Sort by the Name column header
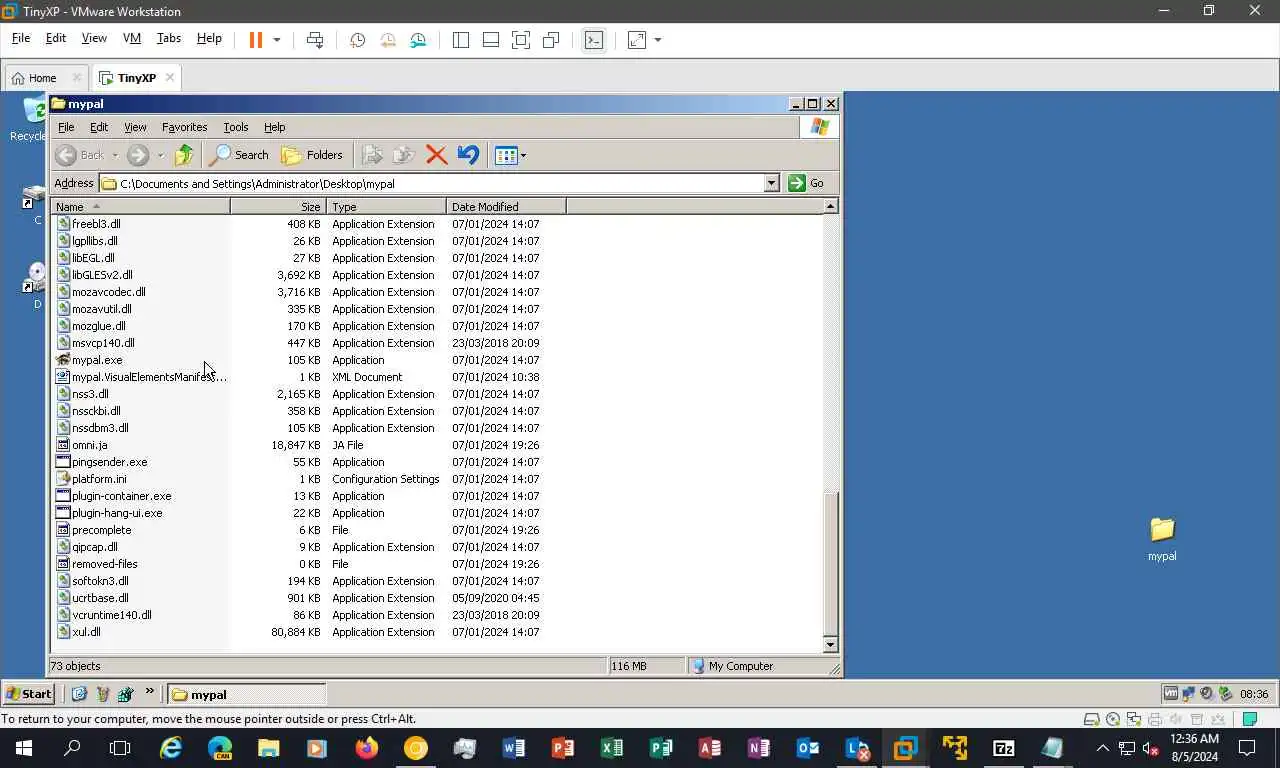Screen dimensions: 1280x768 click(x=141, y=206)
